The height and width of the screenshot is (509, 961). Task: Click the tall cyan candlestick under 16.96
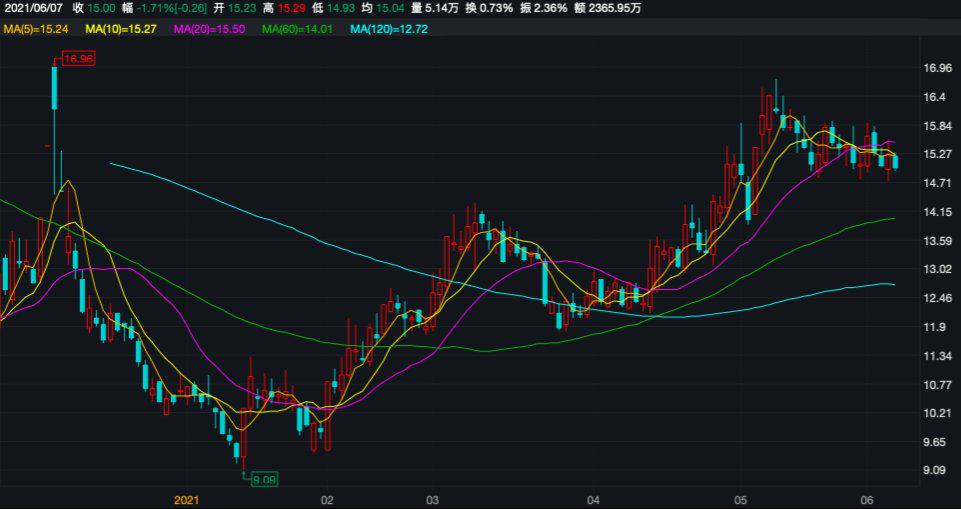tap(55, 88)
